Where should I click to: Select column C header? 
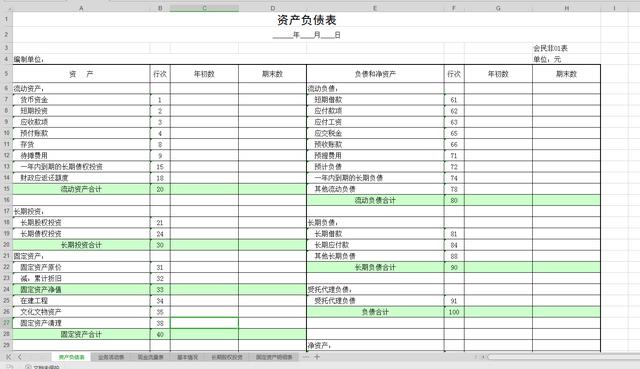pos(204,8)
